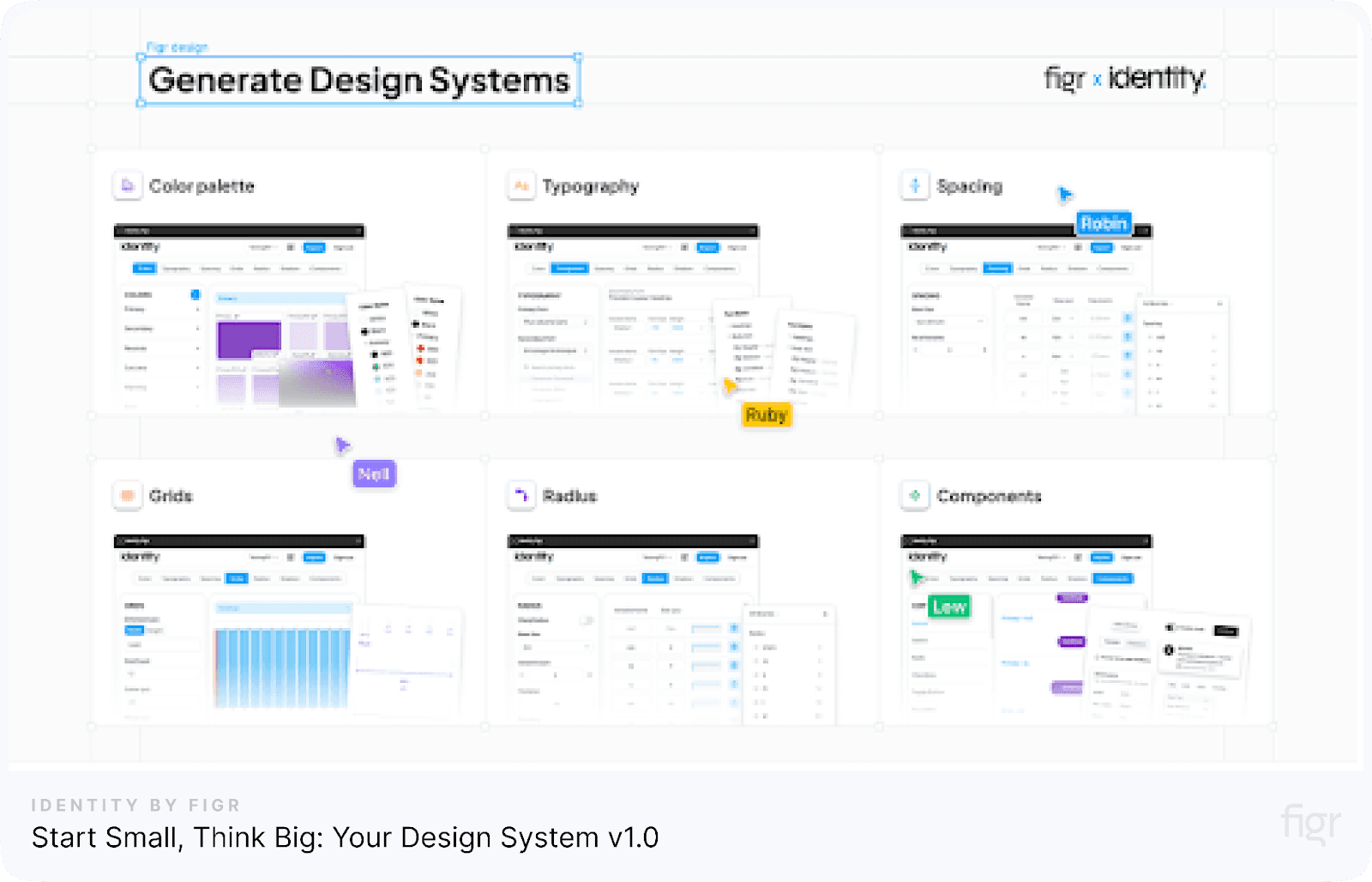
Task: Open the Color palette plugin preview
Action: tap(239, 317)
